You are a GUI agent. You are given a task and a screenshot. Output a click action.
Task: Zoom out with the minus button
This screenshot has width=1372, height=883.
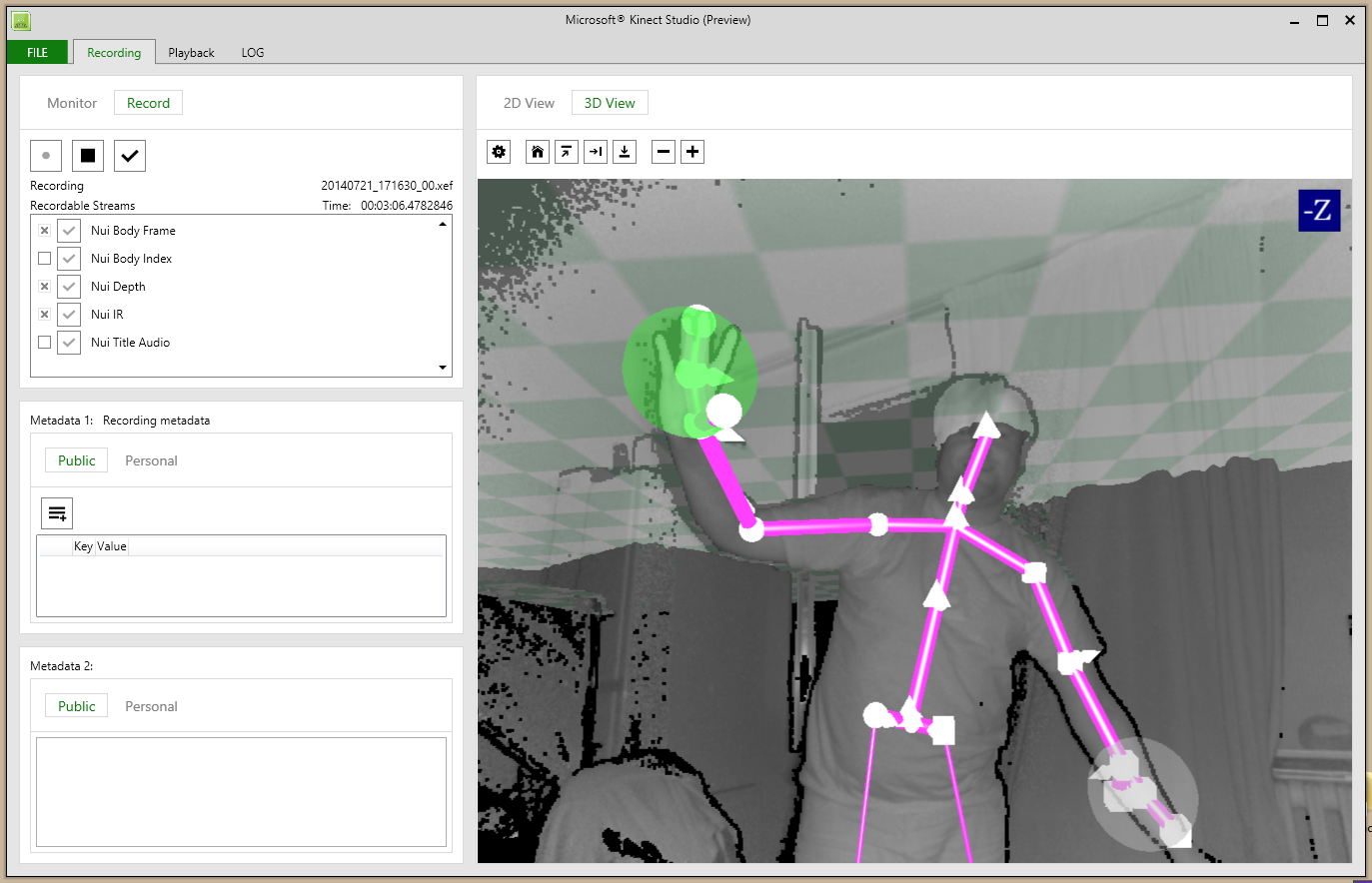[x=664, y=152]
